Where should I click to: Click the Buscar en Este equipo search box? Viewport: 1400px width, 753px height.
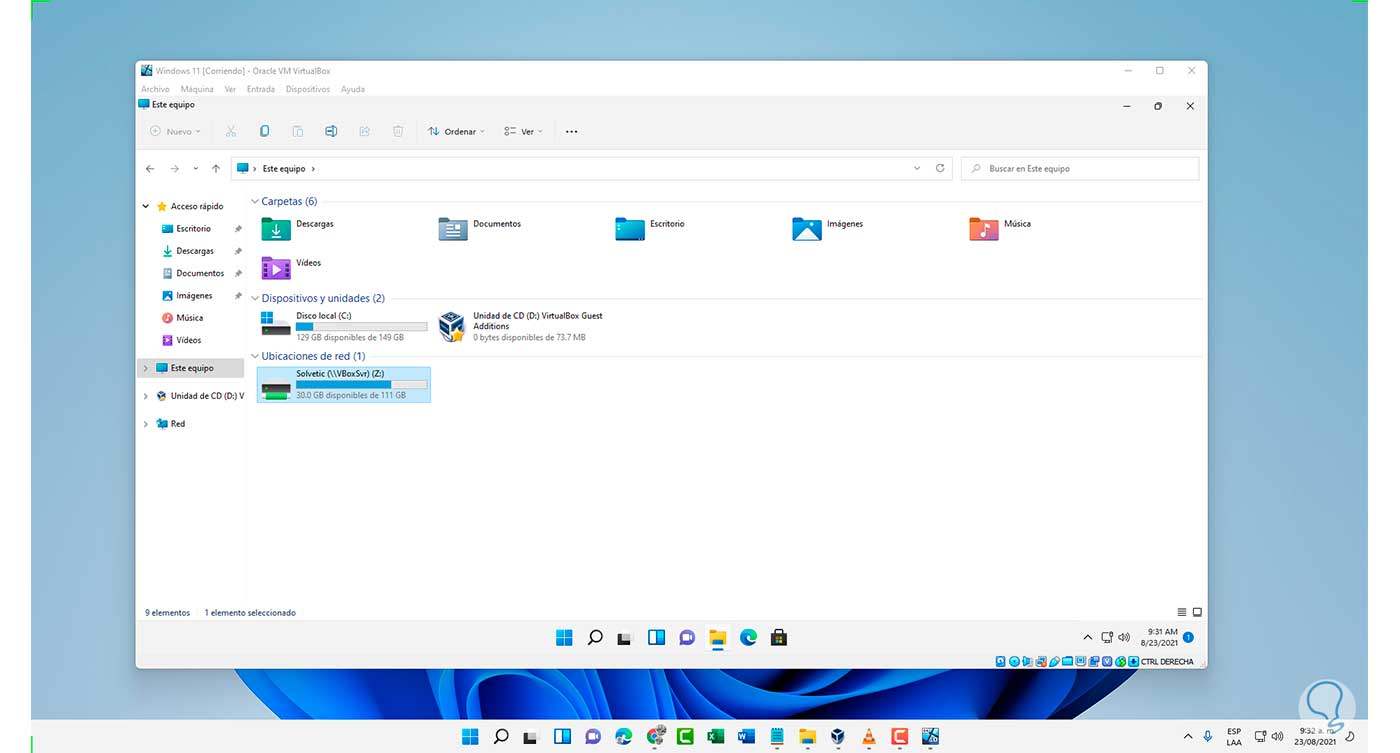coord(1080,169)
